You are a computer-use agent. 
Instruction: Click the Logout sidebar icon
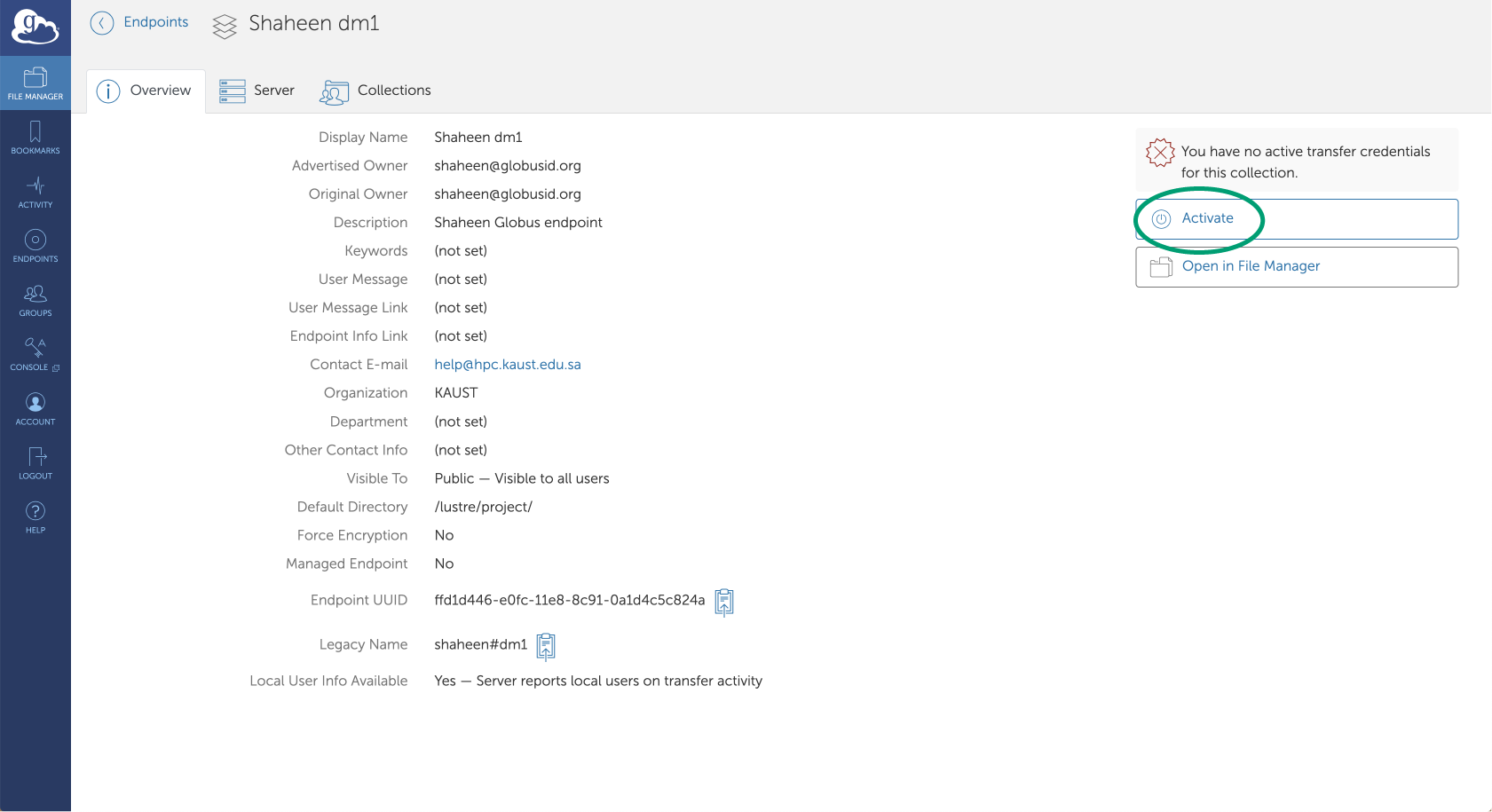36,463
